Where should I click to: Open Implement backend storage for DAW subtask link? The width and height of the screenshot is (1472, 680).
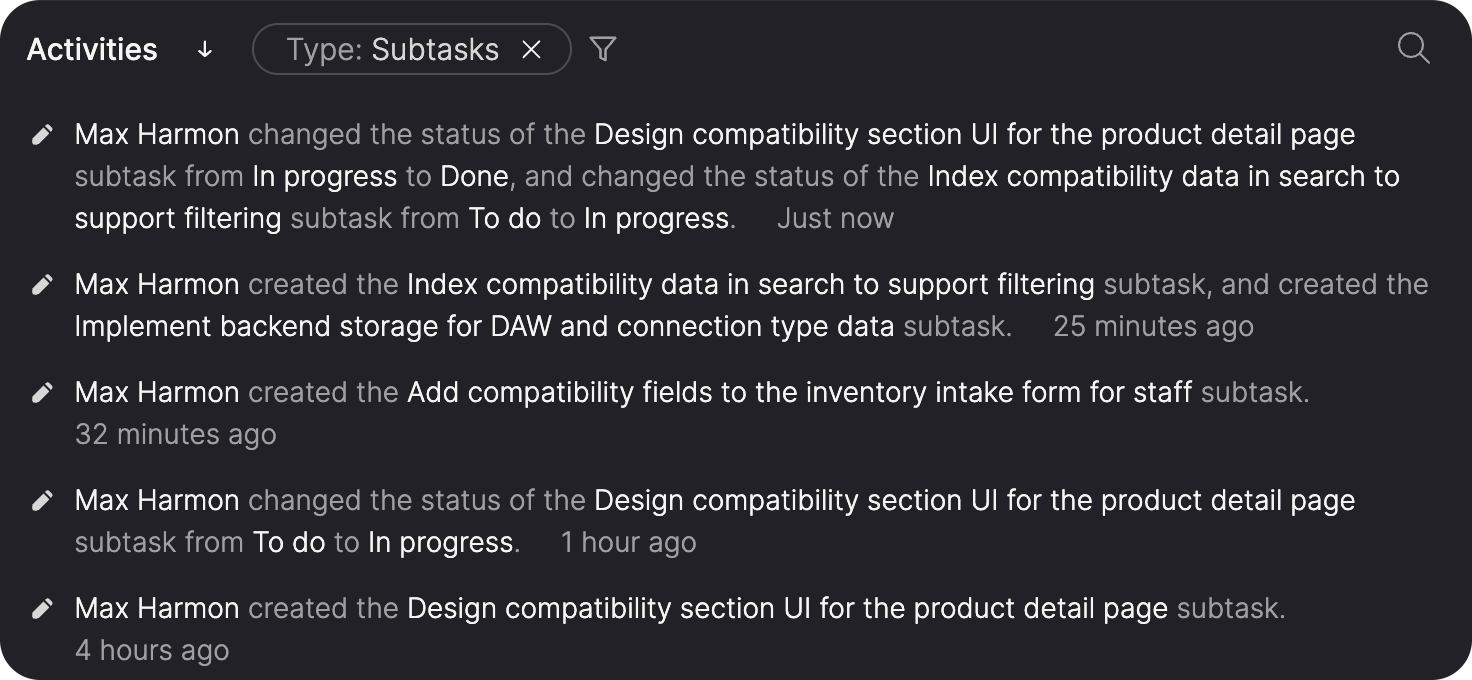pyautogui.click(x=484, y=326)
